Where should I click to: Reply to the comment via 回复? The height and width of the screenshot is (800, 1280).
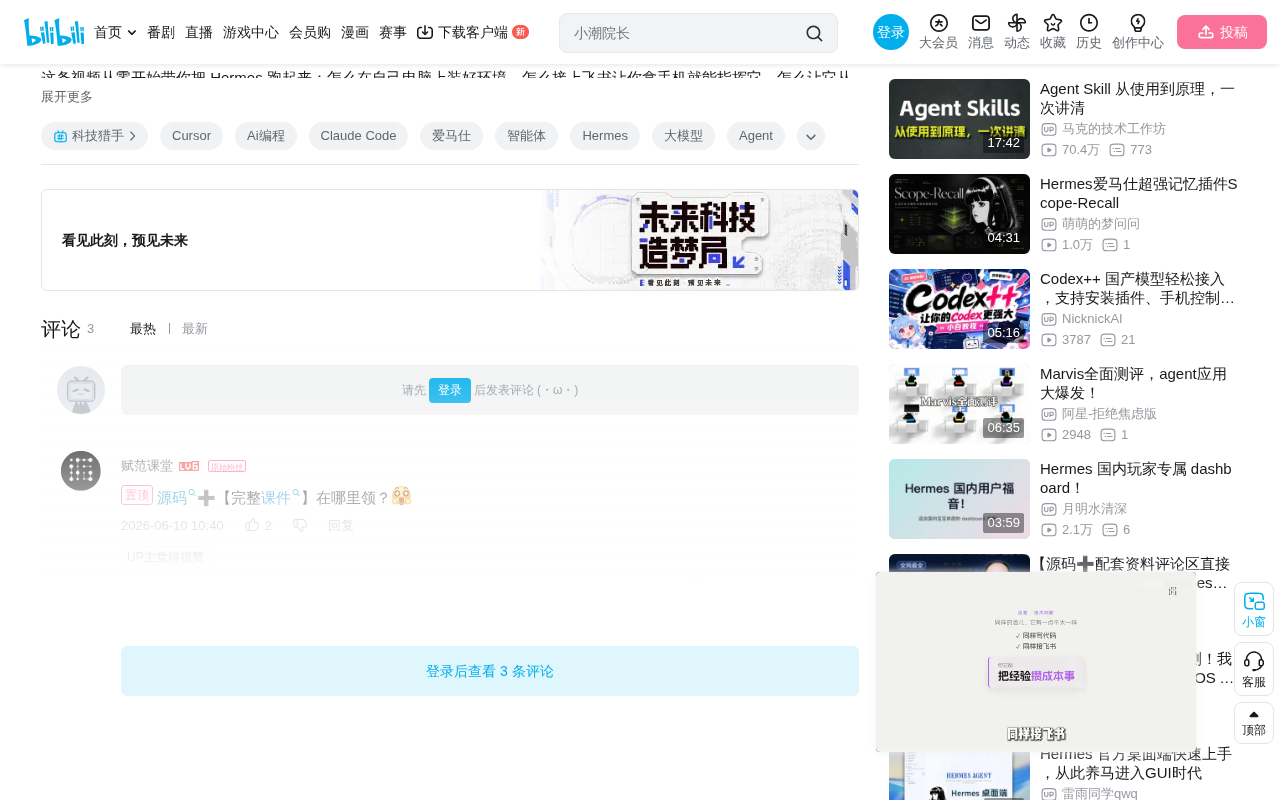point(341,525)
